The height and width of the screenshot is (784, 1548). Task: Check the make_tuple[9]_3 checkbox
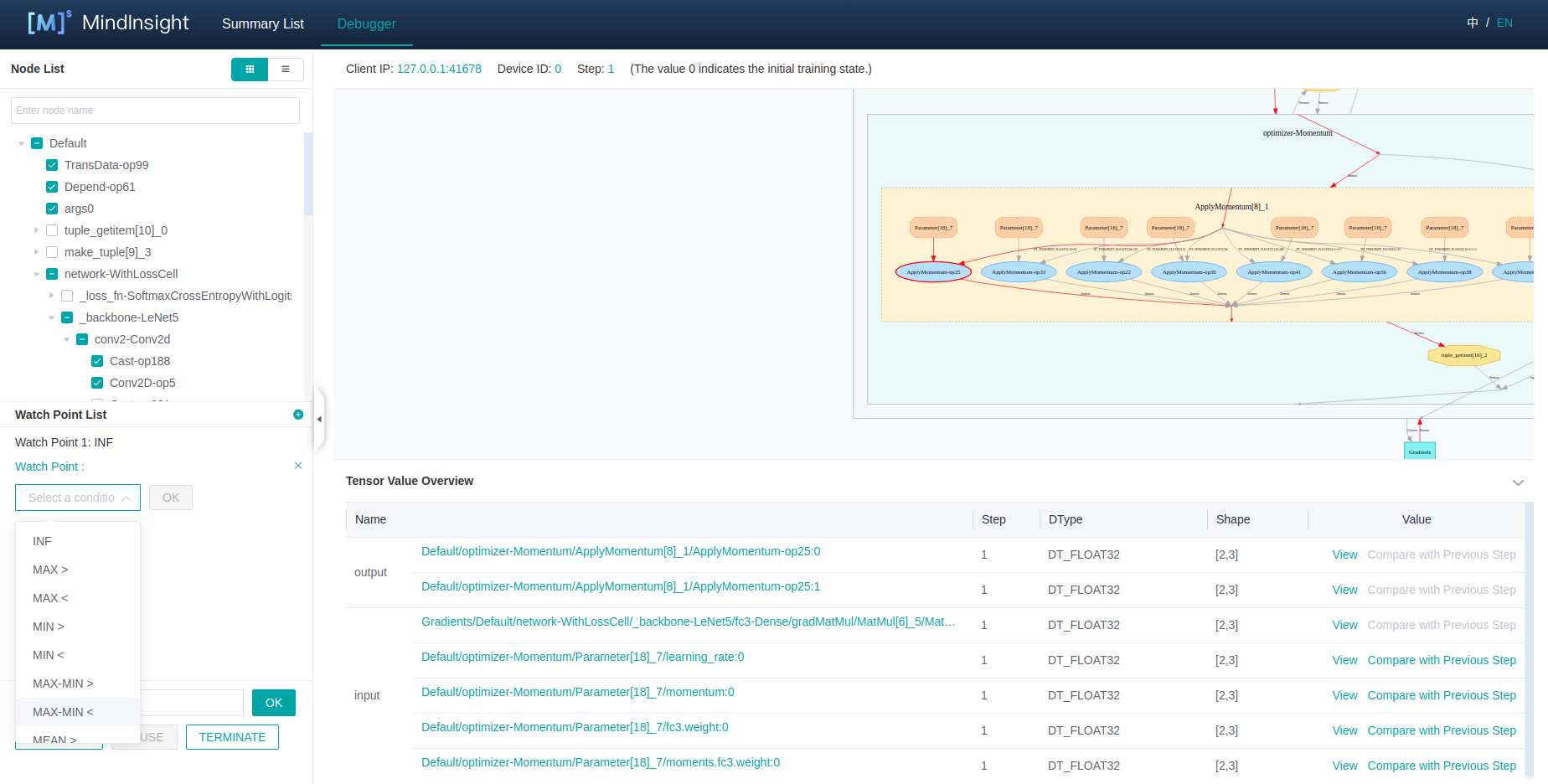coord(52,252)
